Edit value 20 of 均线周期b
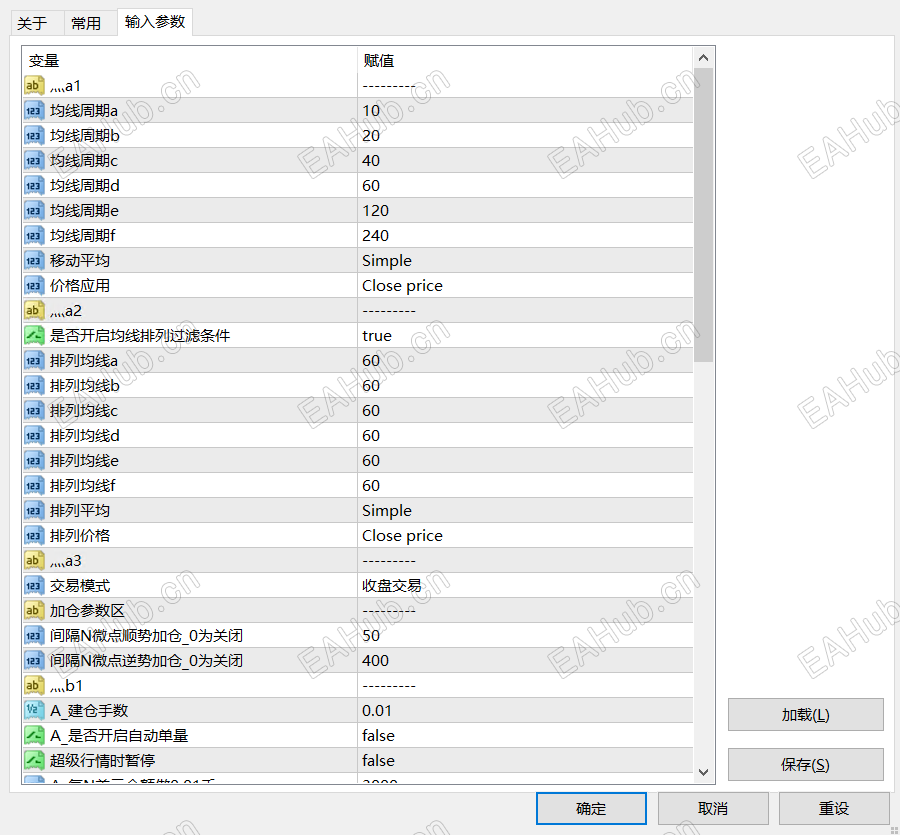 tap(525, 135)
